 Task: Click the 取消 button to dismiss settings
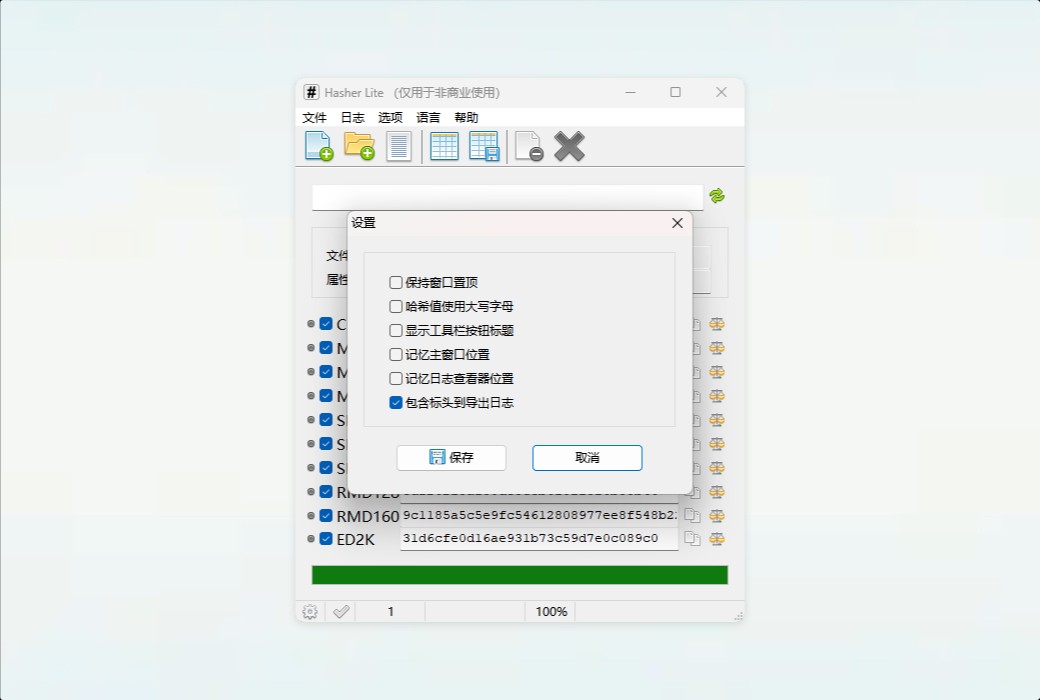588,458
